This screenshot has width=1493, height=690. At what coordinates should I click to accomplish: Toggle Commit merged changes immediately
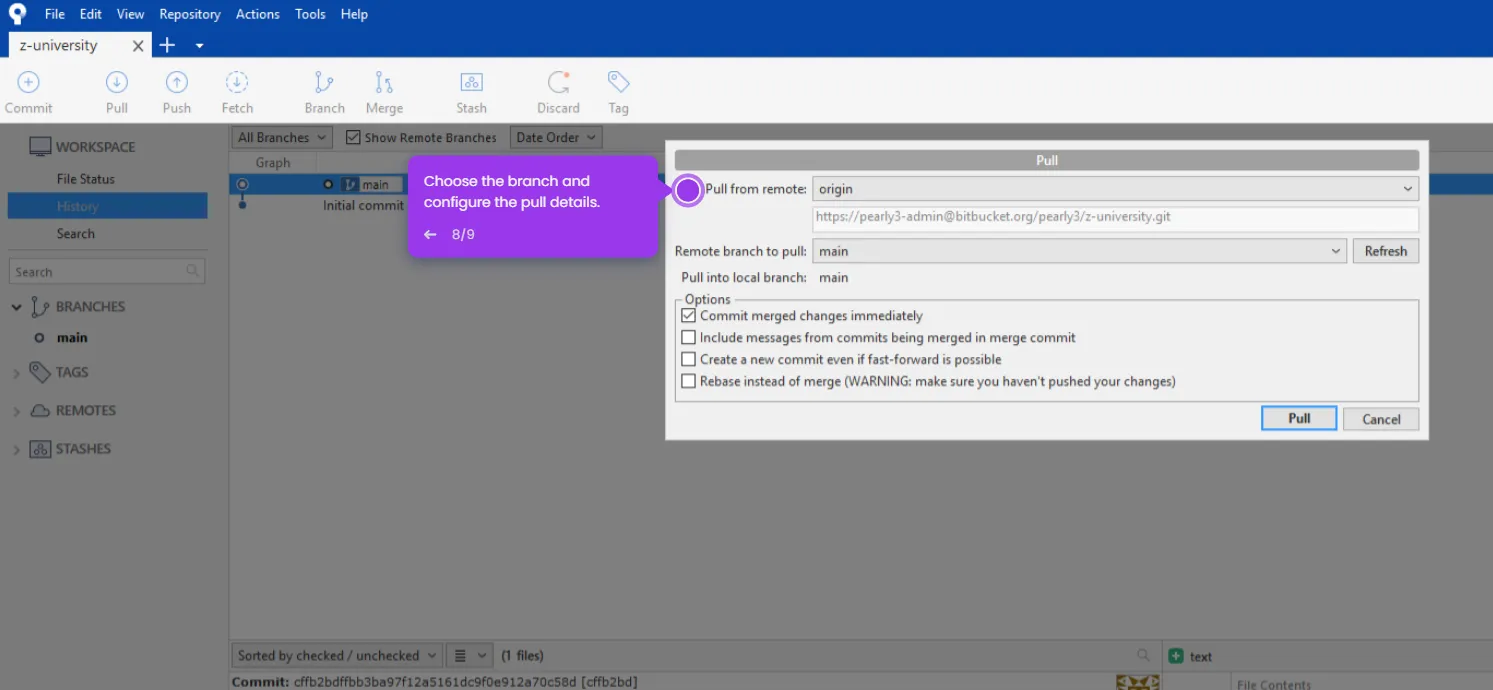pyautogui.click(x=688, y=315)
